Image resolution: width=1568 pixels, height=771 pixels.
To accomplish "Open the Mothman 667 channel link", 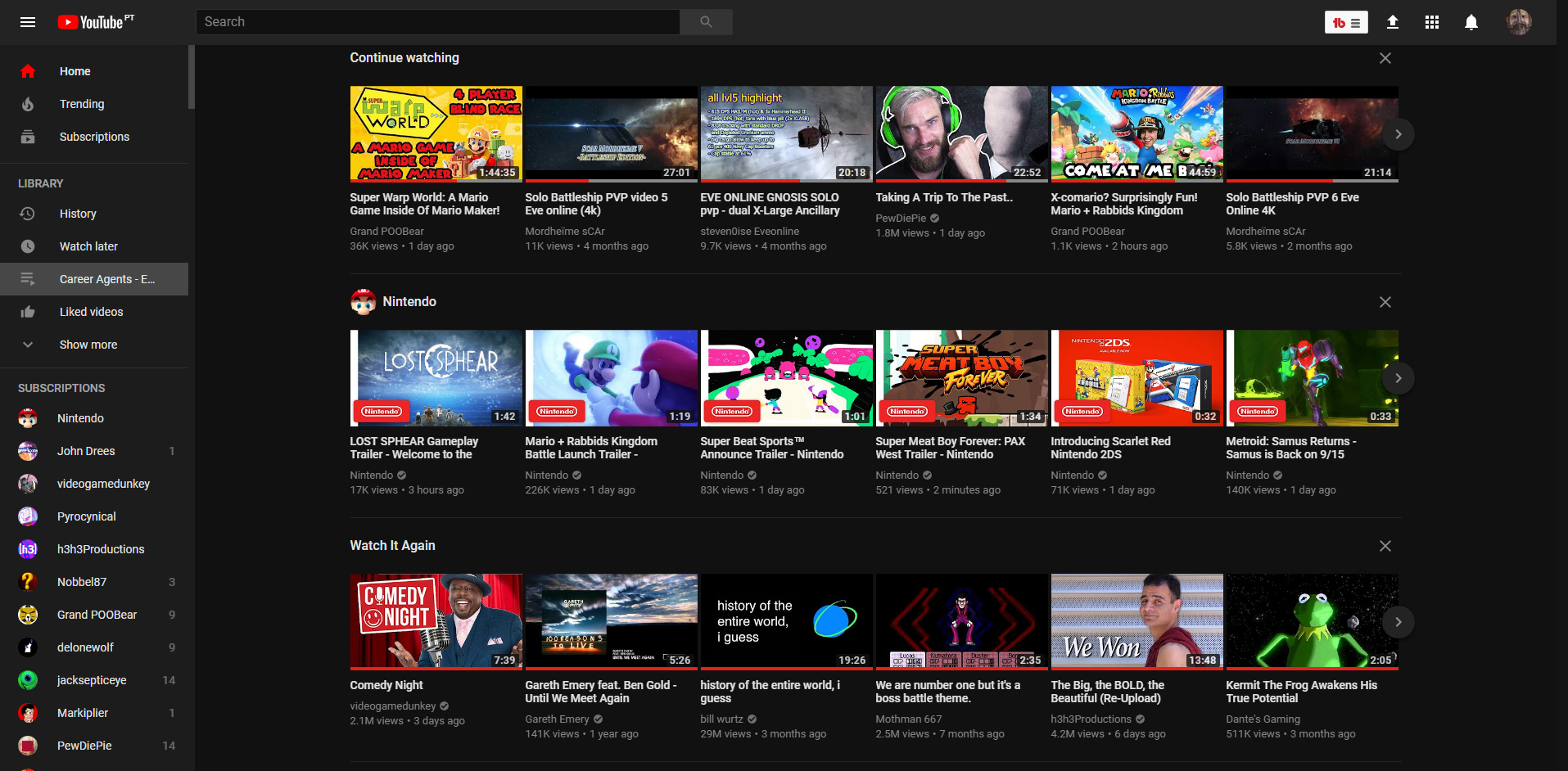I will pos(908,719).
